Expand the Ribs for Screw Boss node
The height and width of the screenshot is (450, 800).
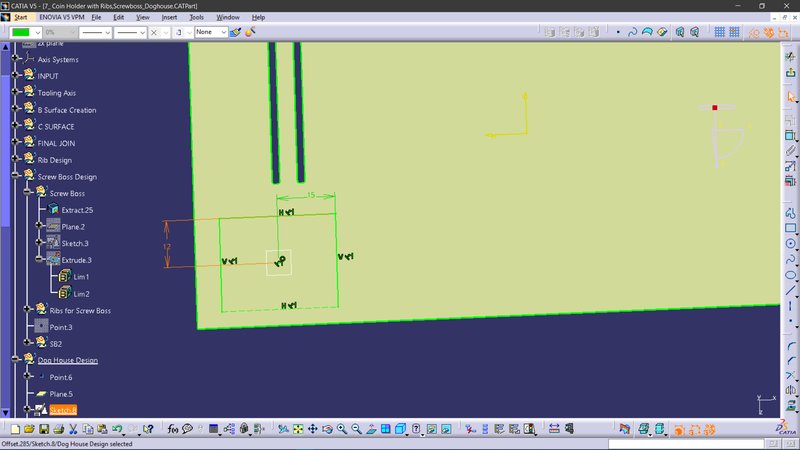click(x=28, y=309)
